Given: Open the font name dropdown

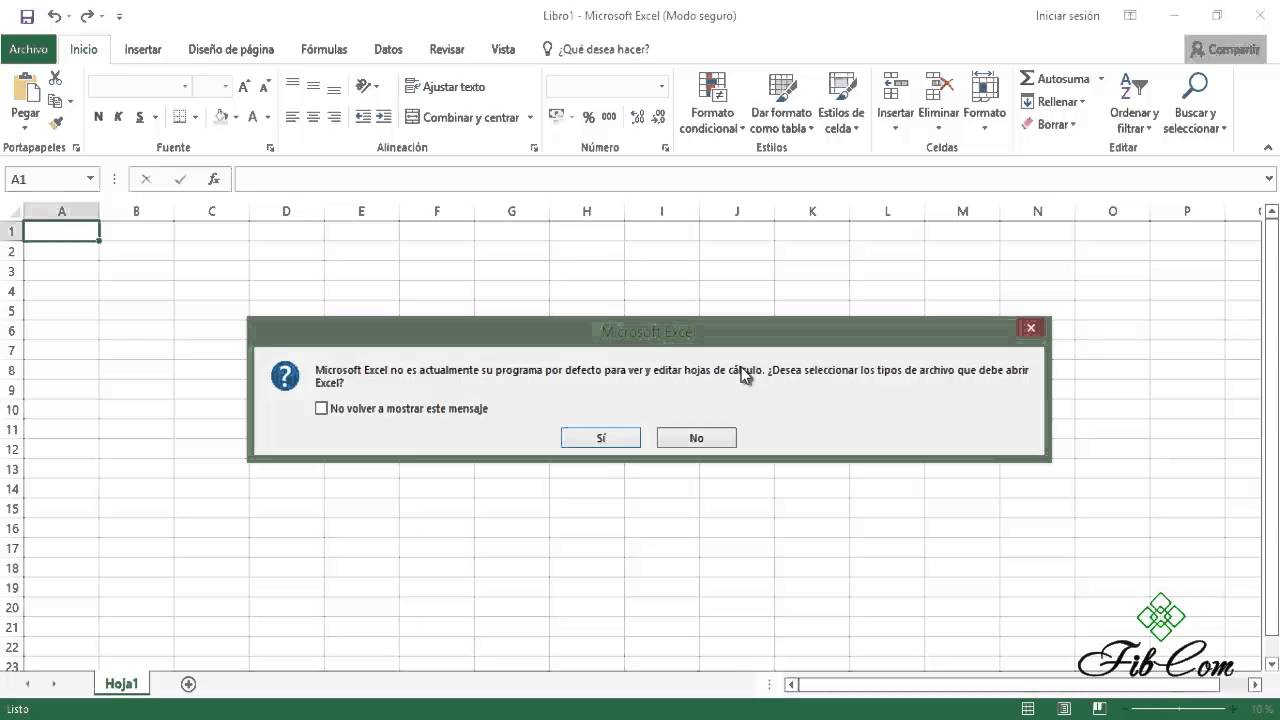Looking at the screenshot, I should click(184, 87).
